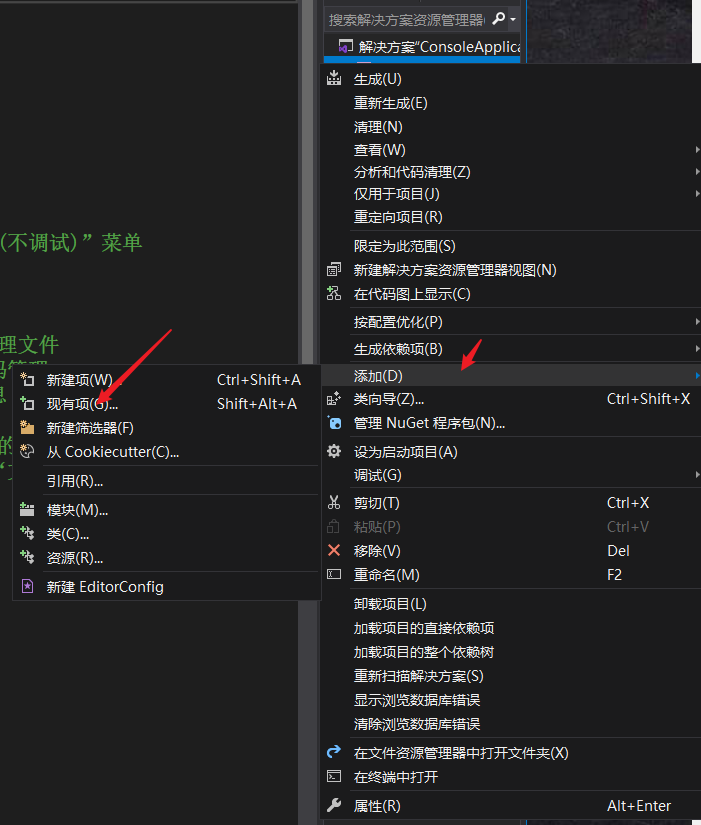Choose 限定为此范围(S)

click(404, 246)
